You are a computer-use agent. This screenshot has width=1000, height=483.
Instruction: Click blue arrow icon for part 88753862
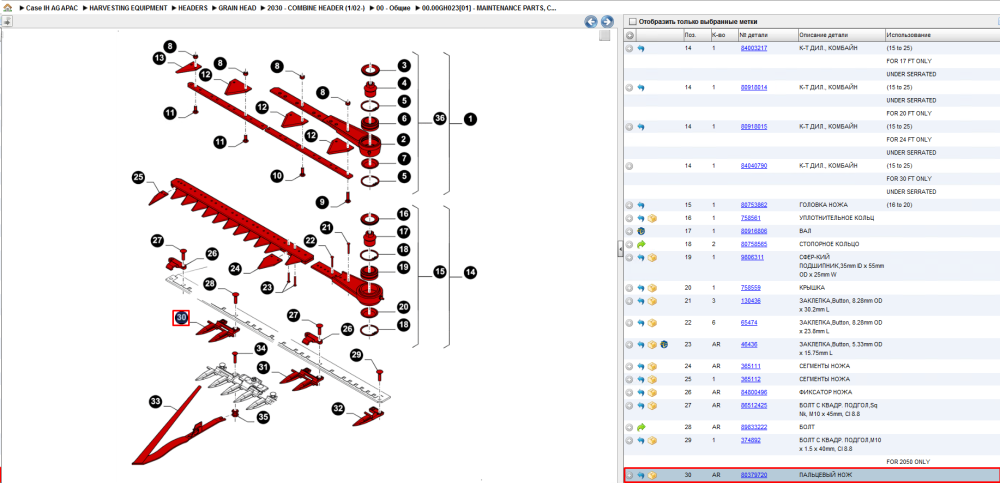pos(641,205)
